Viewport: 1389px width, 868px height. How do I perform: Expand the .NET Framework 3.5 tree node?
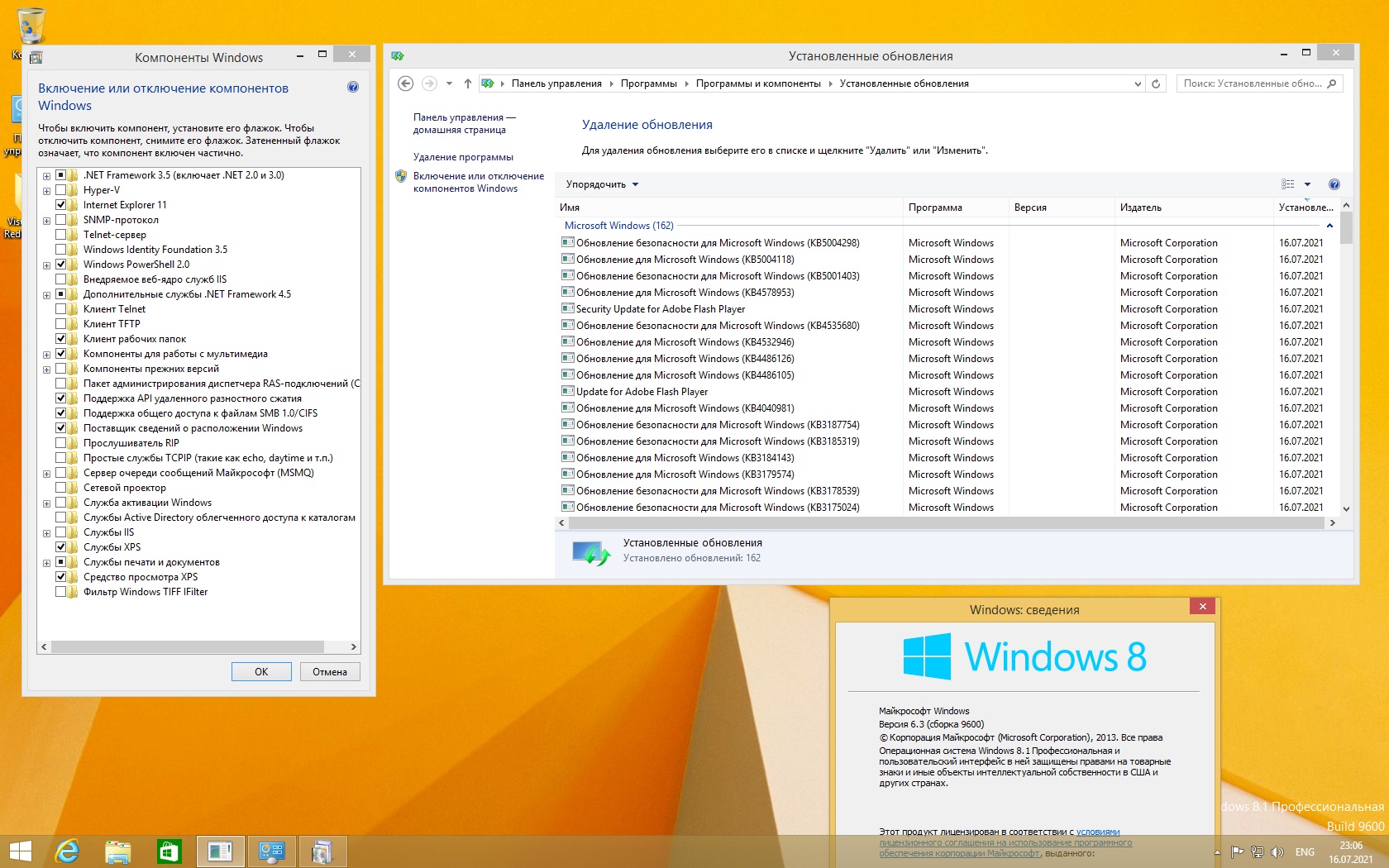coord(47,176)
